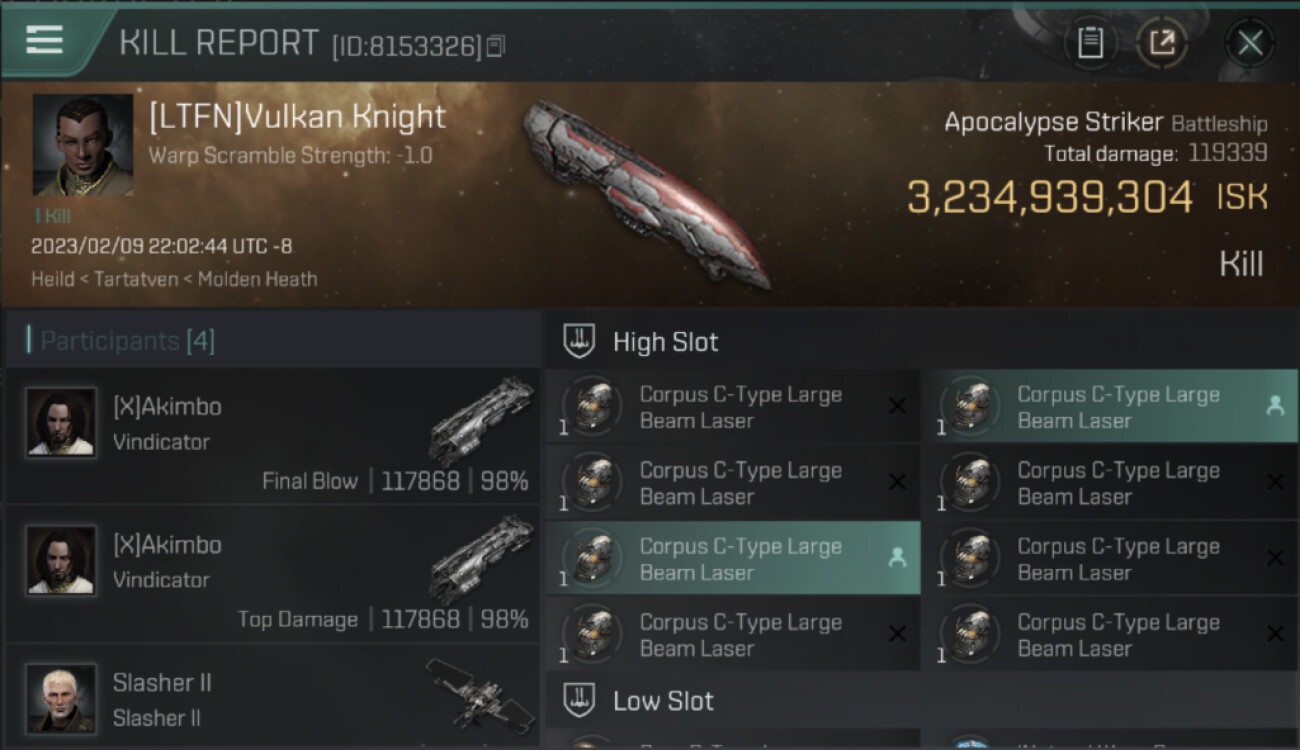Image resolution: width=1300 pixels, height=750 pixels.
Task: Open the hamburger menu icon
Action: tap(44, 40)
